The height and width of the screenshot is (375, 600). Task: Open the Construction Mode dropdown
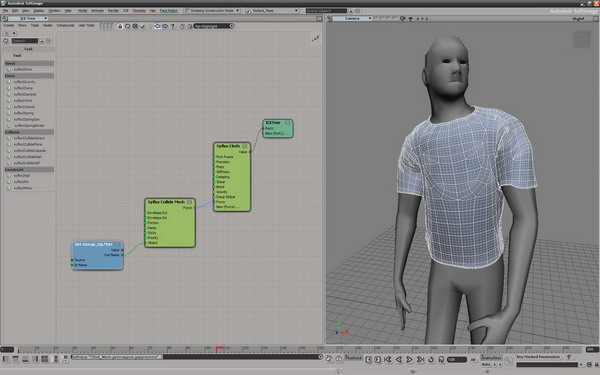[212, 11]
